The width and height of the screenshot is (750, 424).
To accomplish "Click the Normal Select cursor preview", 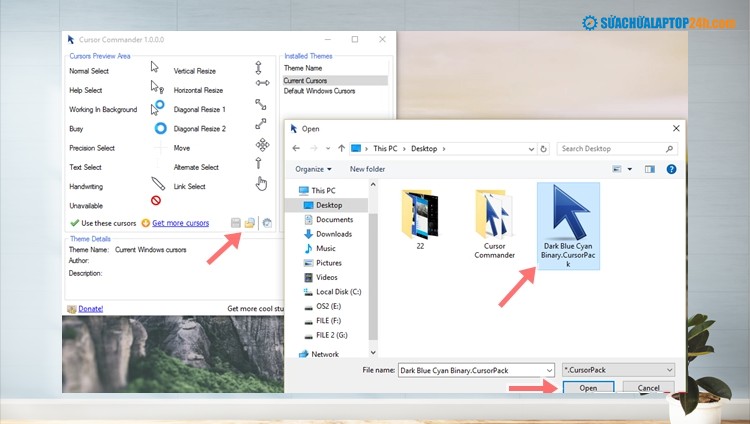I will click(154, 67).
